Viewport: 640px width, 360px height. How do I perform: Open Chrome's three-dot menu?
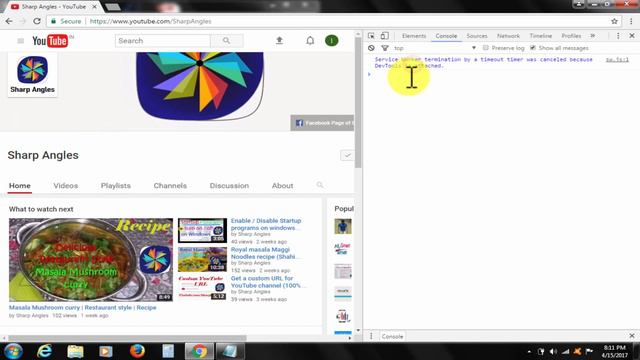(631, 21)
